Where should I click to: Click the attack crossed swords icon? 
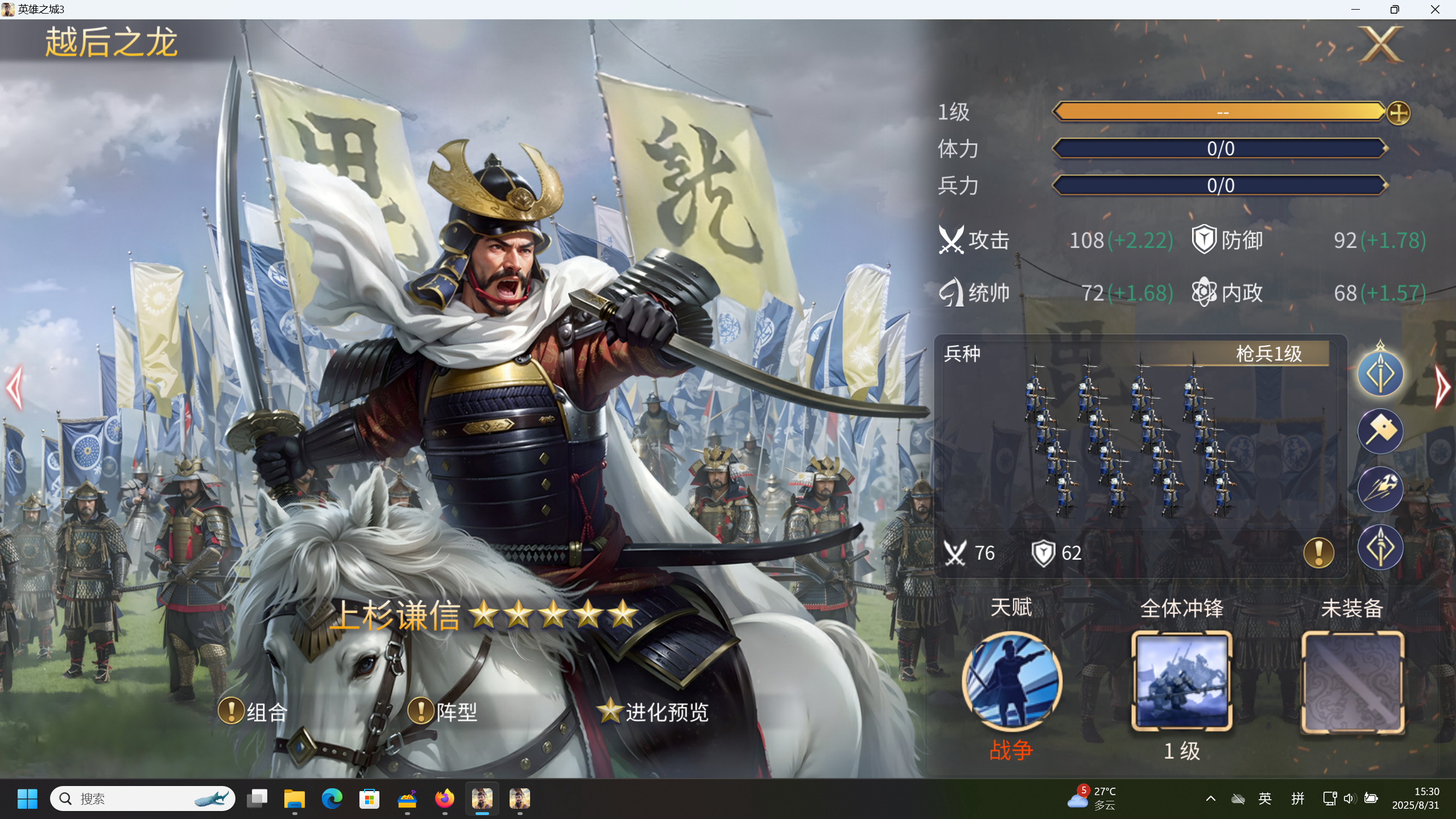[x=951, y=240]
